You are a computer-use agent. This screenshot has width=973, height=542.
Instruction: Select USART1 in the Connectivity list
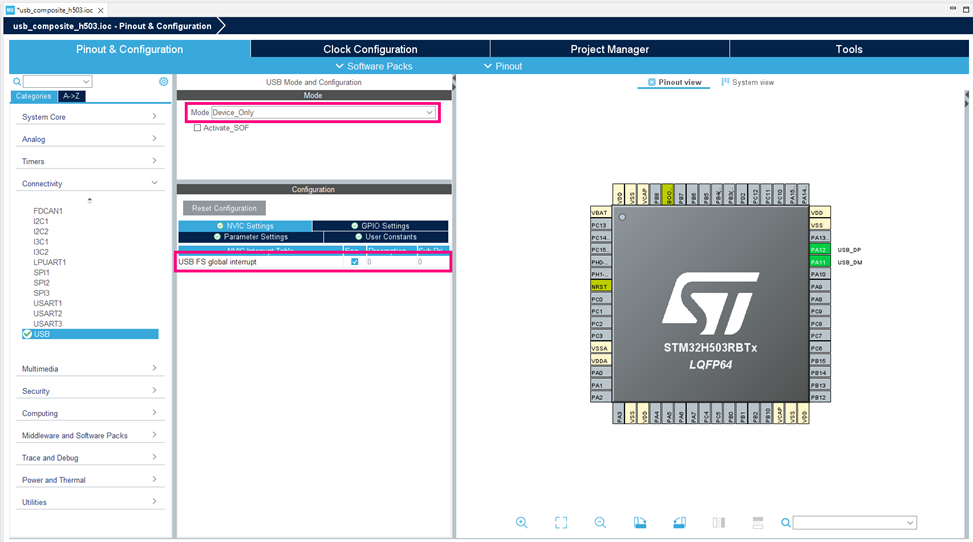48,303
